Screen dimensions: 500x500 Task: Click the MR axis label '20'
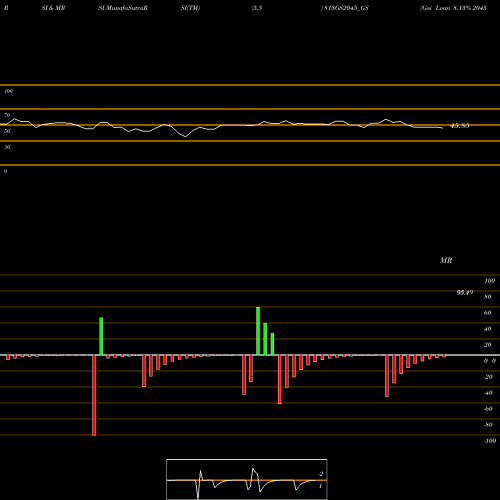pos(488,345)
